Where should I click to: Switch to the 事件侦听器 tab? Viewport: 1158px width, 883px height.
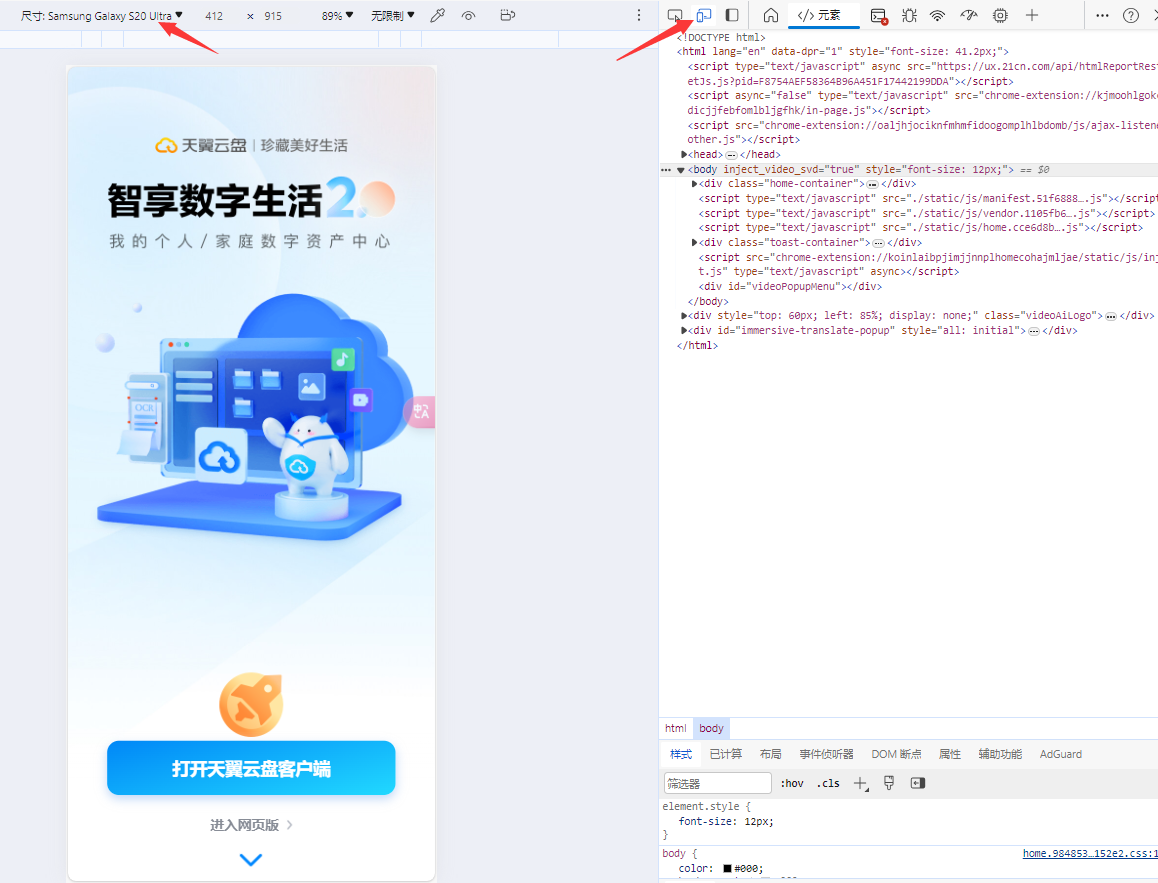pyautogui.click(x=826, y=754)
